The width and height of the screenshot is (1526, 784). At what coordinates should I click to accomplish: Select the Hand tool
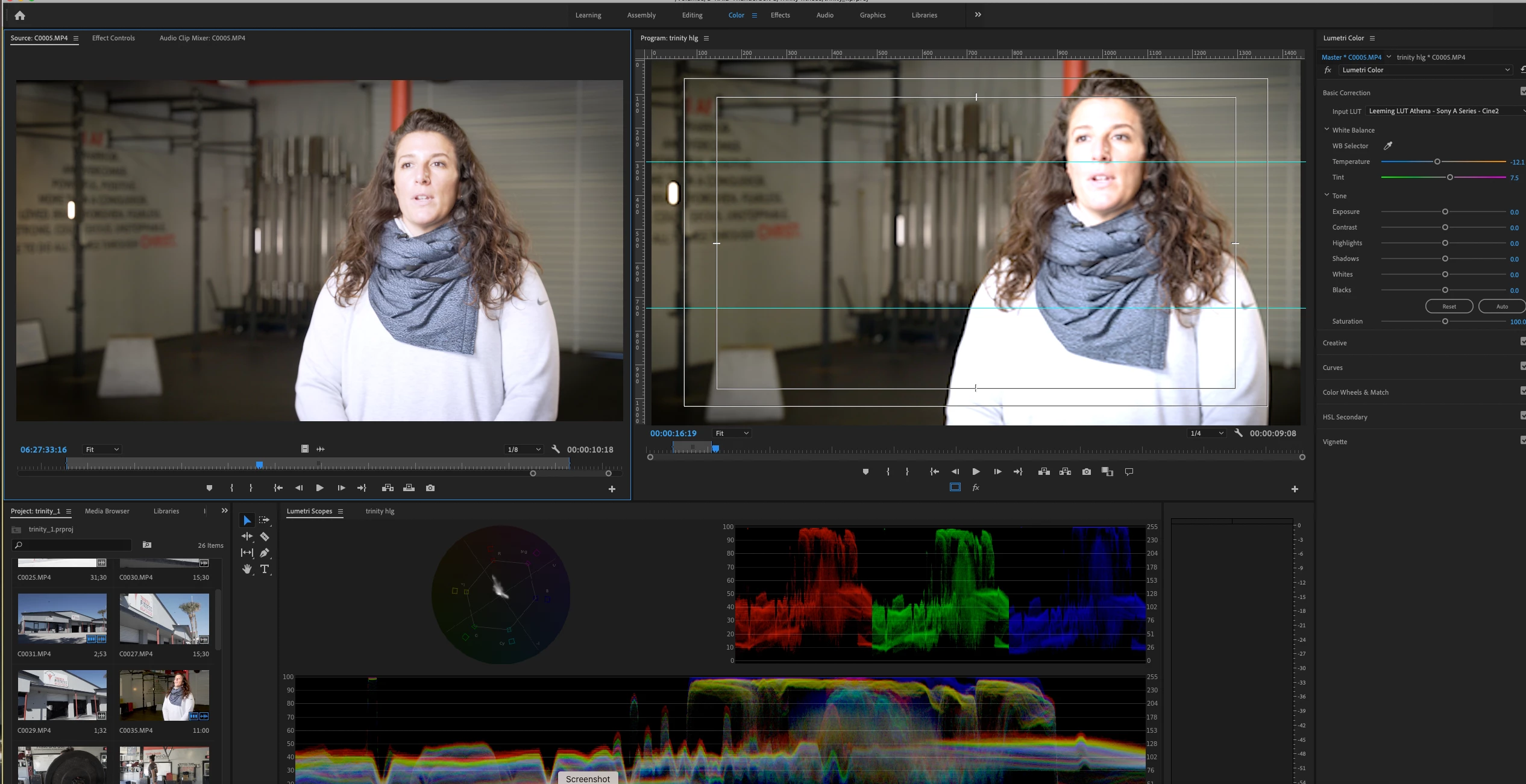tap(246, 569)
